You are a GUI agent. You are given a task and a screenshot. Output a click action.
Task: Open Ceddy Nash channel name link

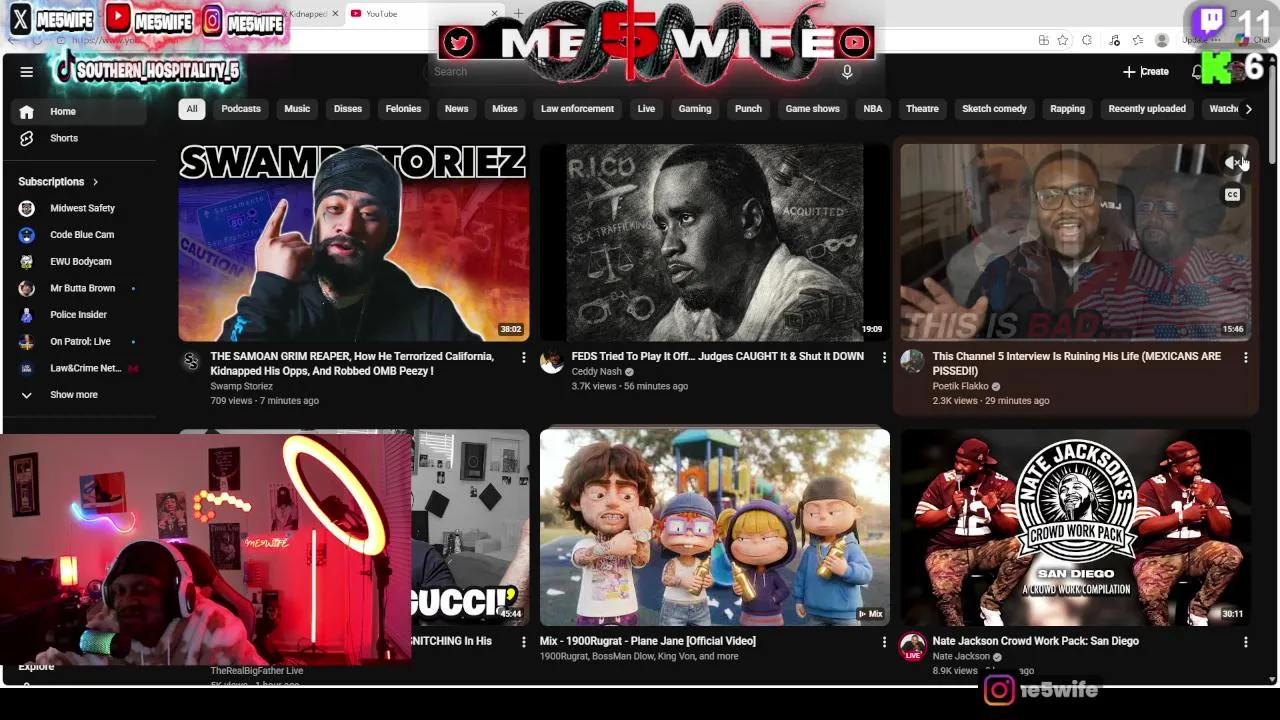coord(596,372)
